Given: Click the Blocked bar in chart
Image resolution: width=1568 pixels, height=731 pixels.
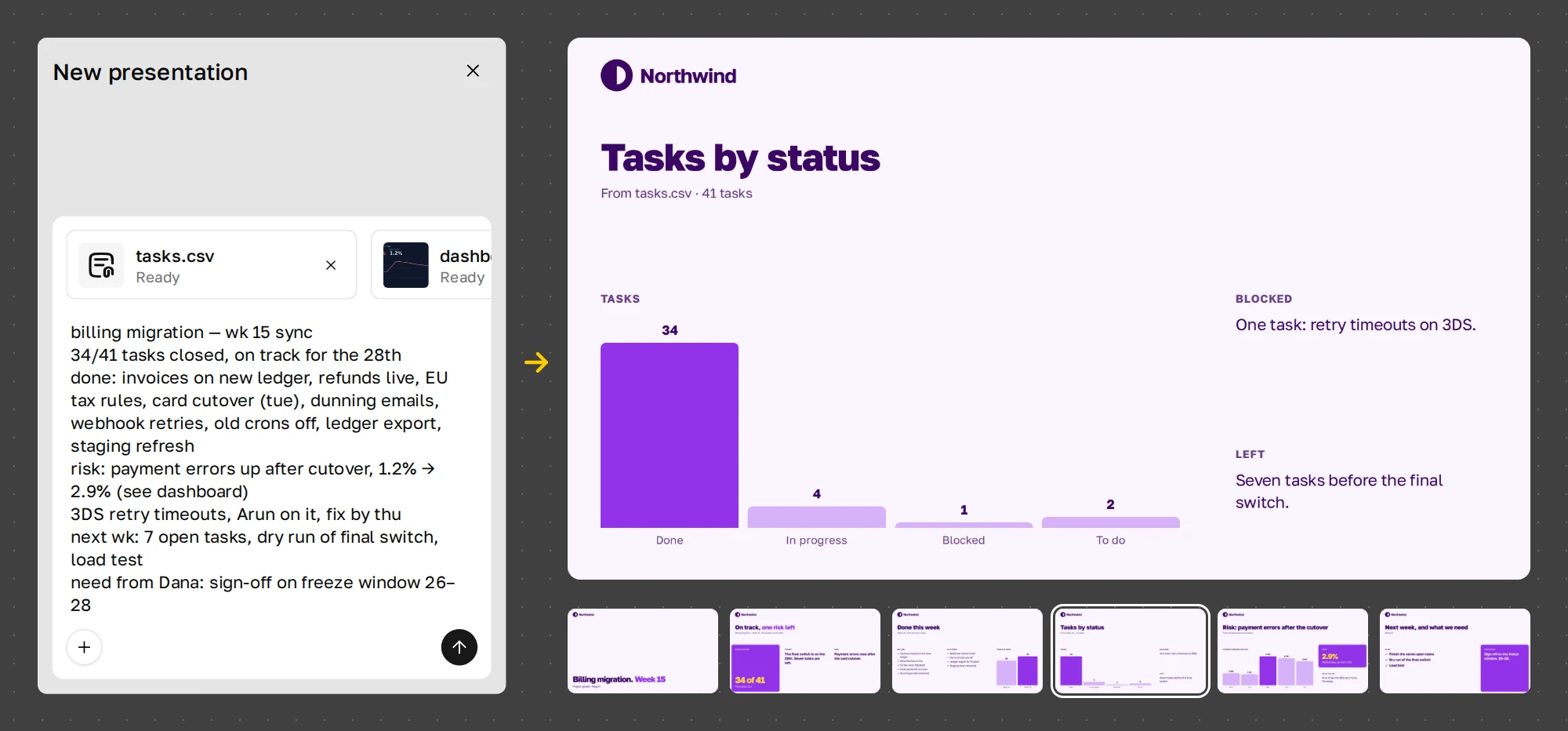Looking at the screenshot, I should (x=964, y=525).
